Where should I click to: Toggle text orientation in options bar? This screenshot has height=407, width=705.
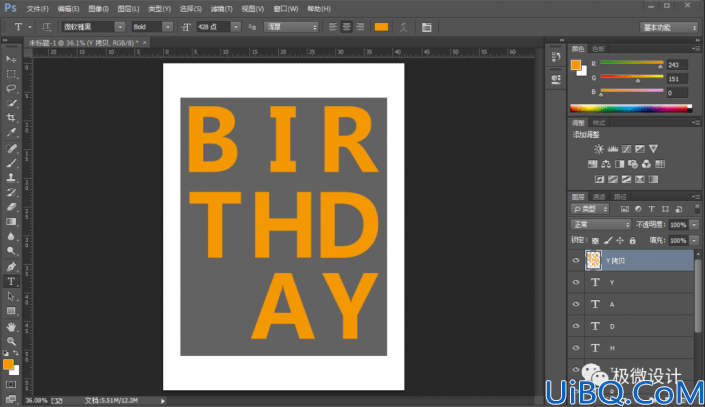[47, 27]
